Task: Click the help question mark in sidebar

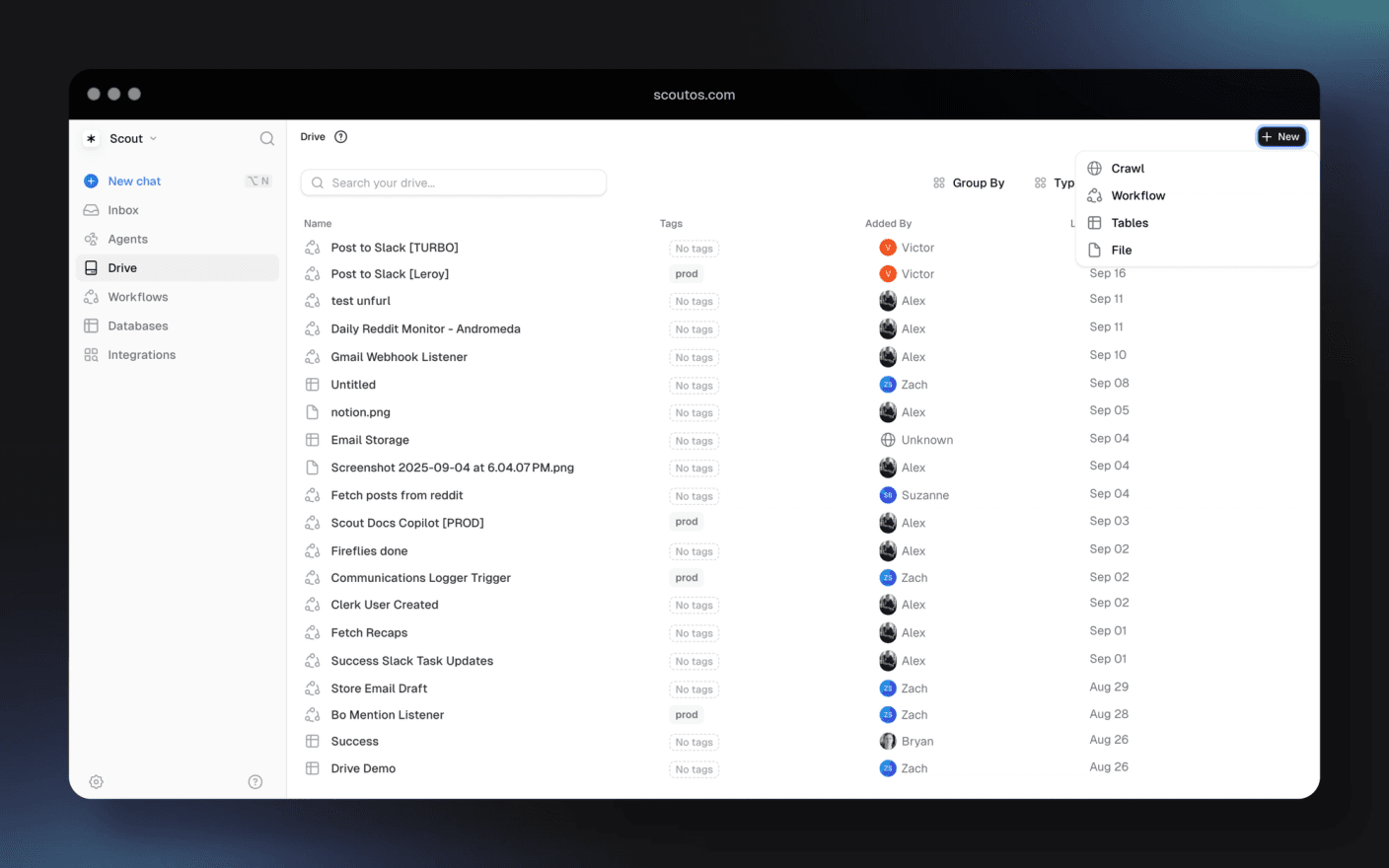Action: point(256,782)
